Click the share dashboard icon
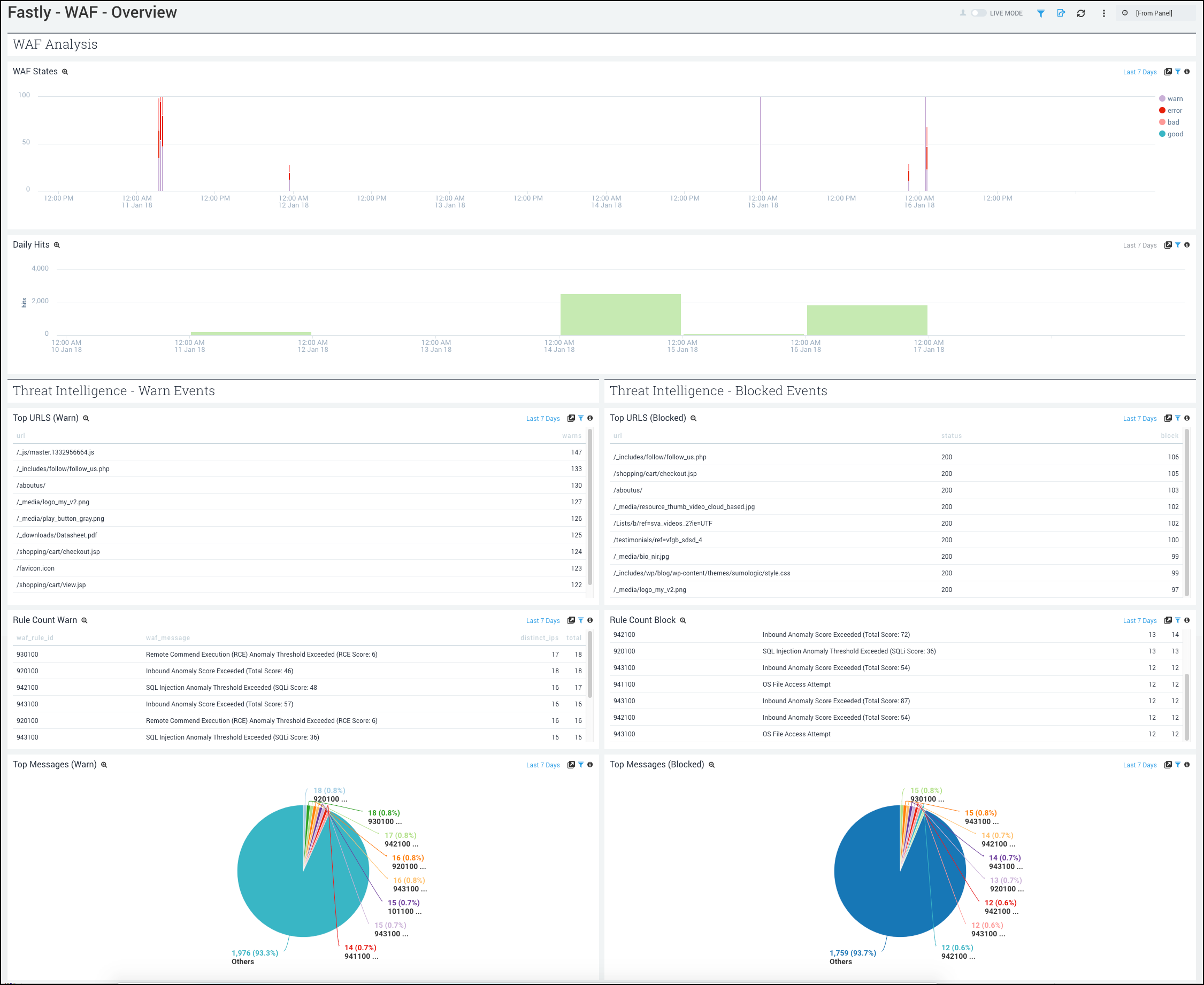The width and height of the screenshot is (1204, 985). pos(1062,13)
